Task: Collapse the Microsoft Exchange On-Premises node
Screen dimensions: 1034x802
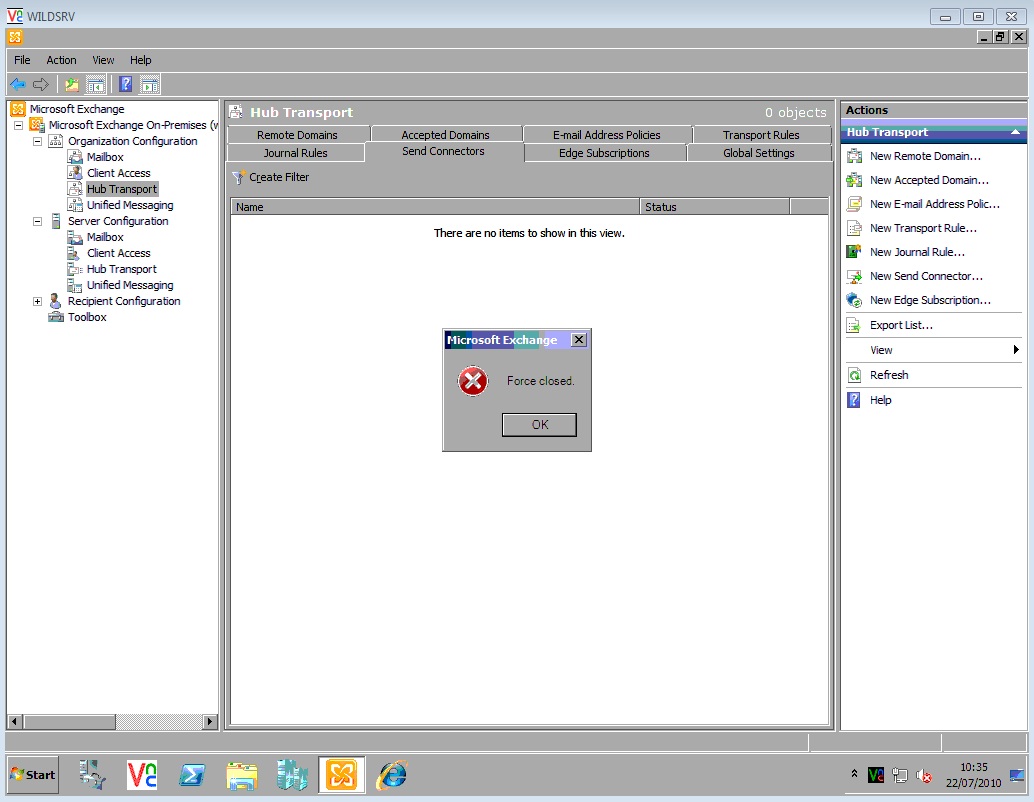Action: (x=18, y=125)
